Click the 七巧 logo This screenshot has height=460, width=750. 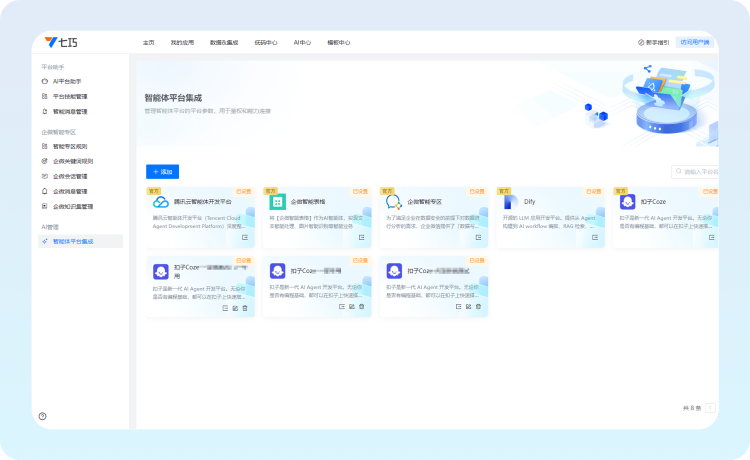[61, 43]
